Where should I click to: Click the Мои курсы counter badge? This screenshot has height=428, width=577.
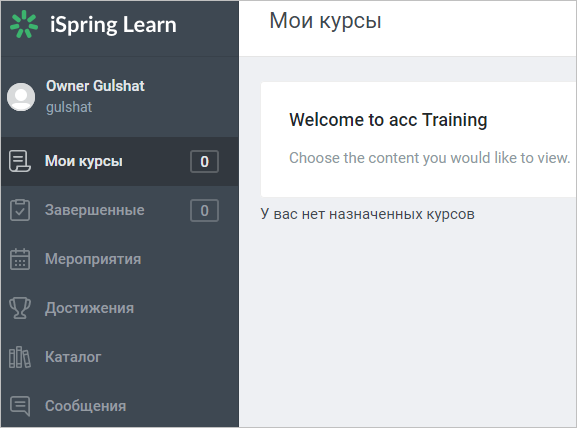[x=204, y=161]
